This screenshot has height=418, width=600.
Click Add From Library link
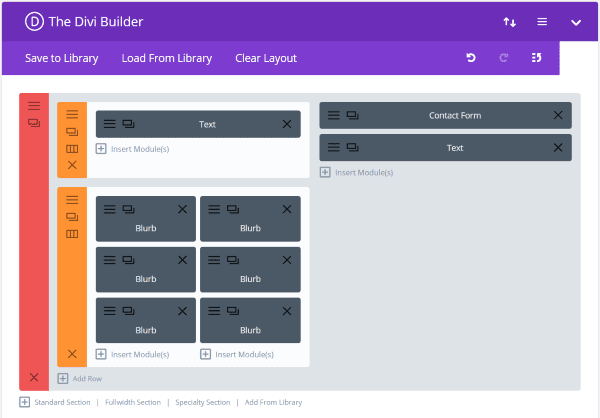[273, 402]
